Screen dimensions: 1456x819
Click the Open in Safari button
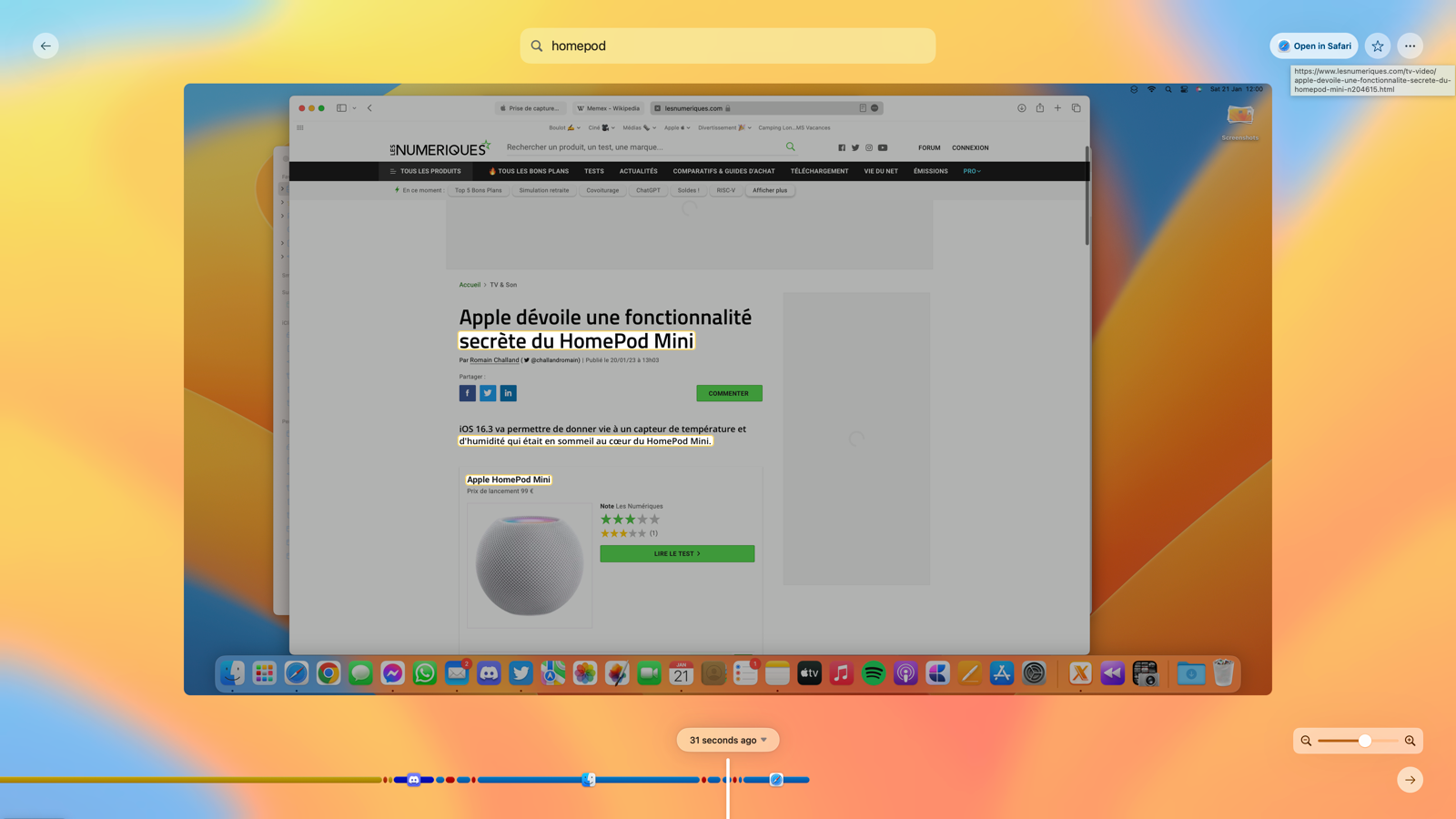(x=1314, y=45)
